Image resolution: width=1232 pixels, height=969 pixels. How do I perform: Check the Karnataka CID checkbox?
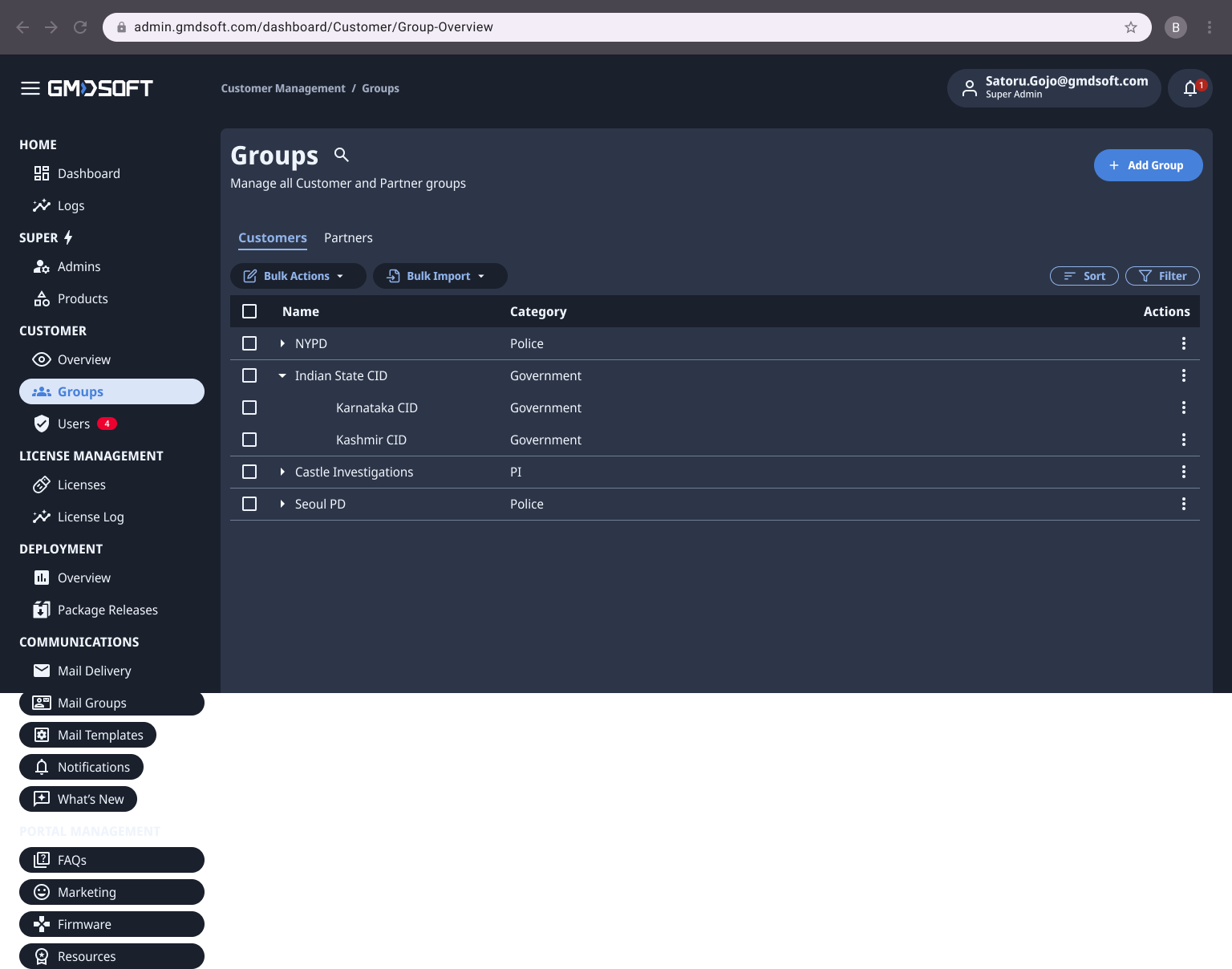[249, 407]
